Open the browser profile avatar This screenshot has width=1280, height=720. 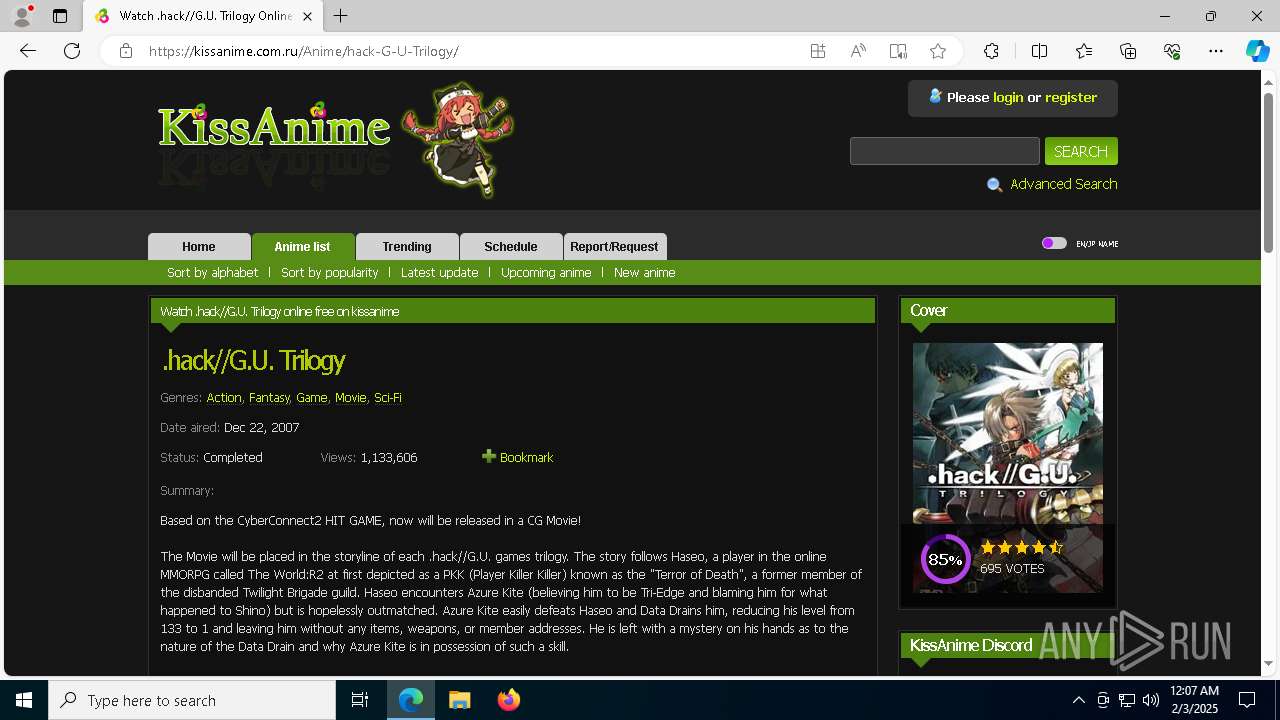click(x=22, y=16)
